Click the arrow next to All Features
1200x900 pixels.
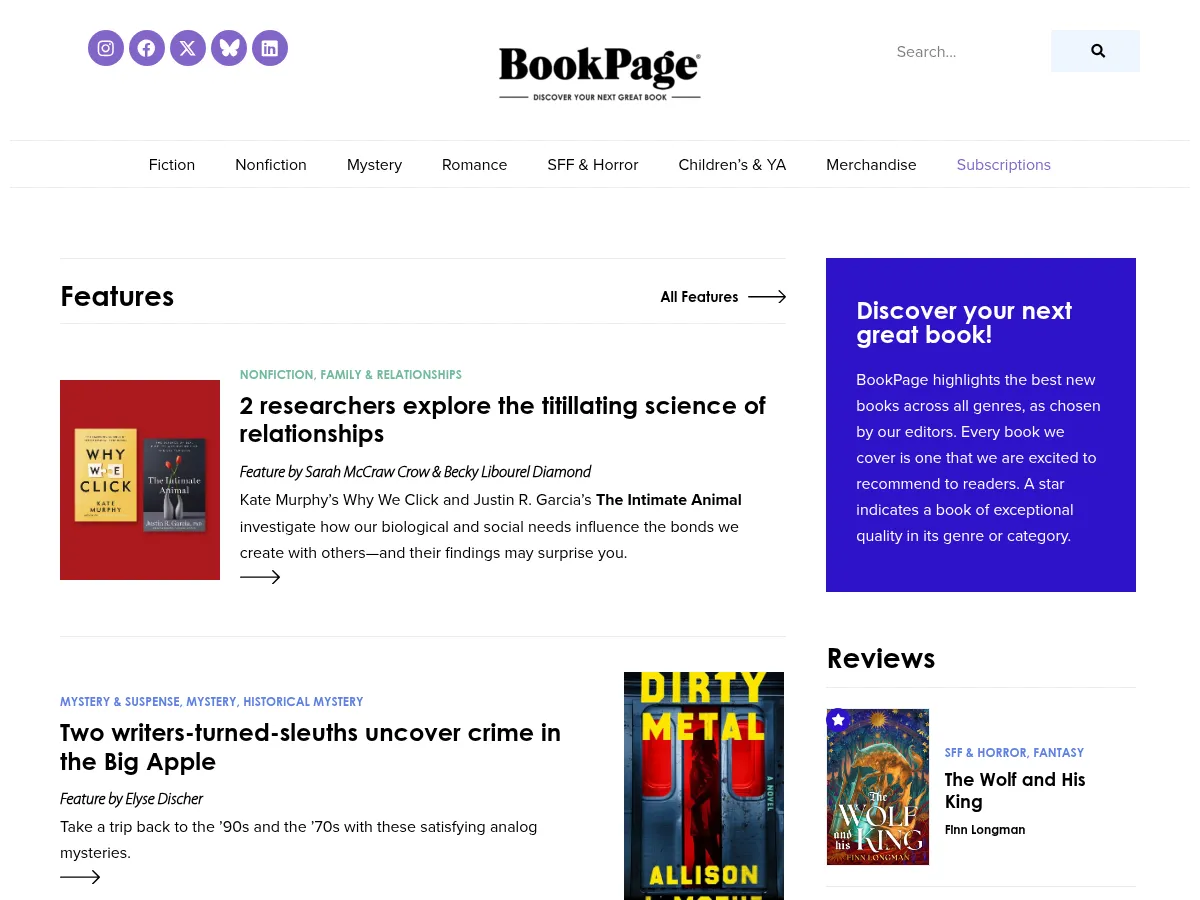[x=766, y=296]
